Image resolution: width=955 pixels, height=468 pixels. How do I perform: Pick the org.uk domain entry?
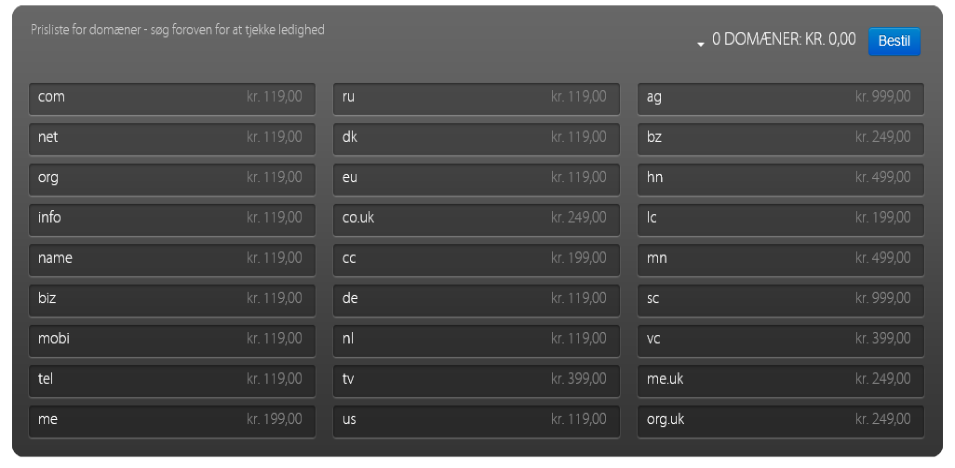click(781, 420)
